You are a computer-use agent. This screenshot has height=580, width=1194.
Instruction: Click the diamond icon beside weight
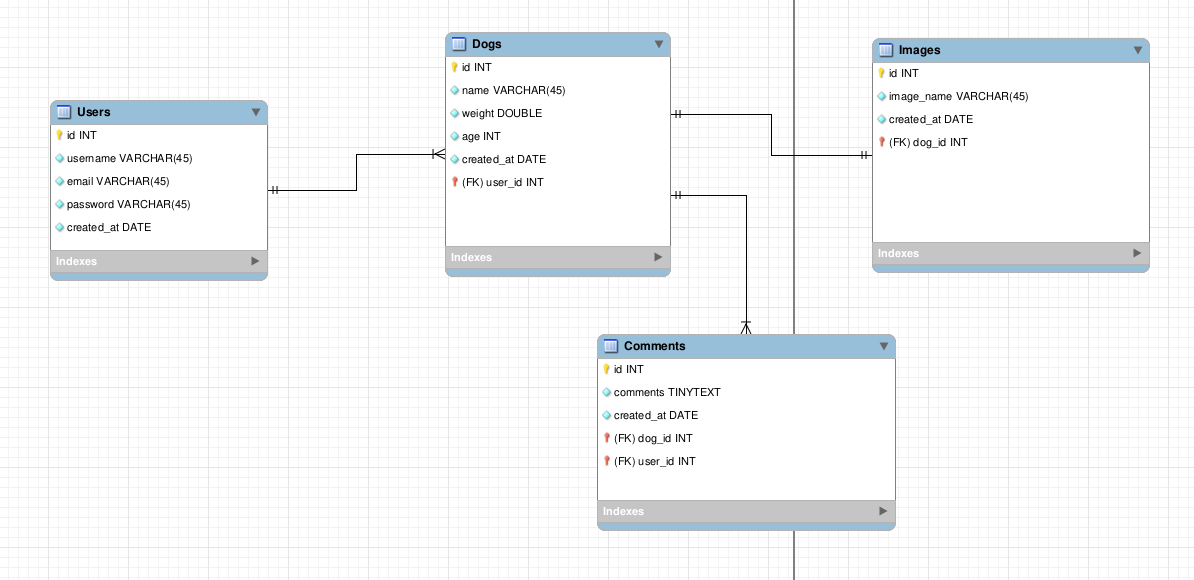tap(455, 113)
